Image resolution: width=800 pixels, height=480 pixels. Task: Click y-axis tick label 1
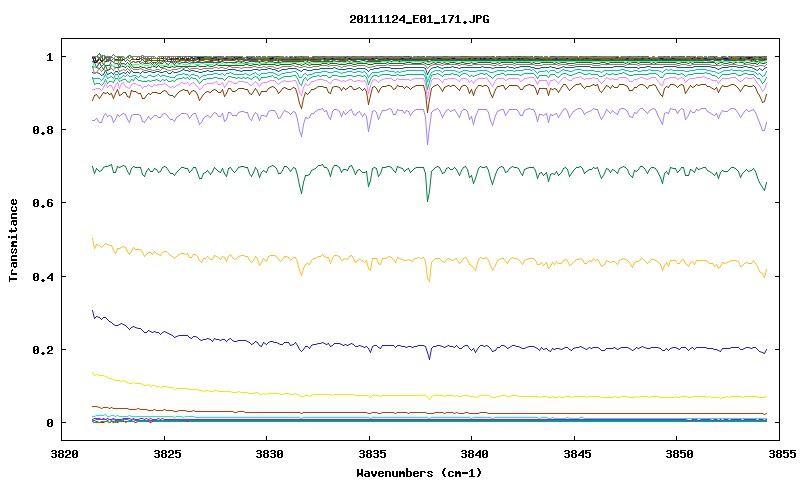49,57
